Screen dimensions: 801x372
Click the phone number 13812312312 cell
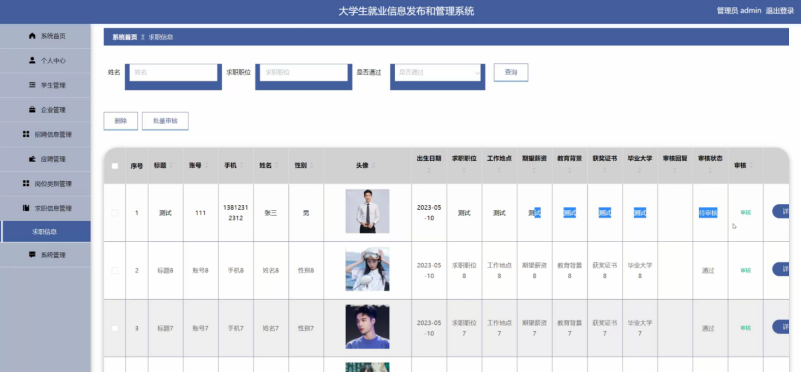pos(236,213)
